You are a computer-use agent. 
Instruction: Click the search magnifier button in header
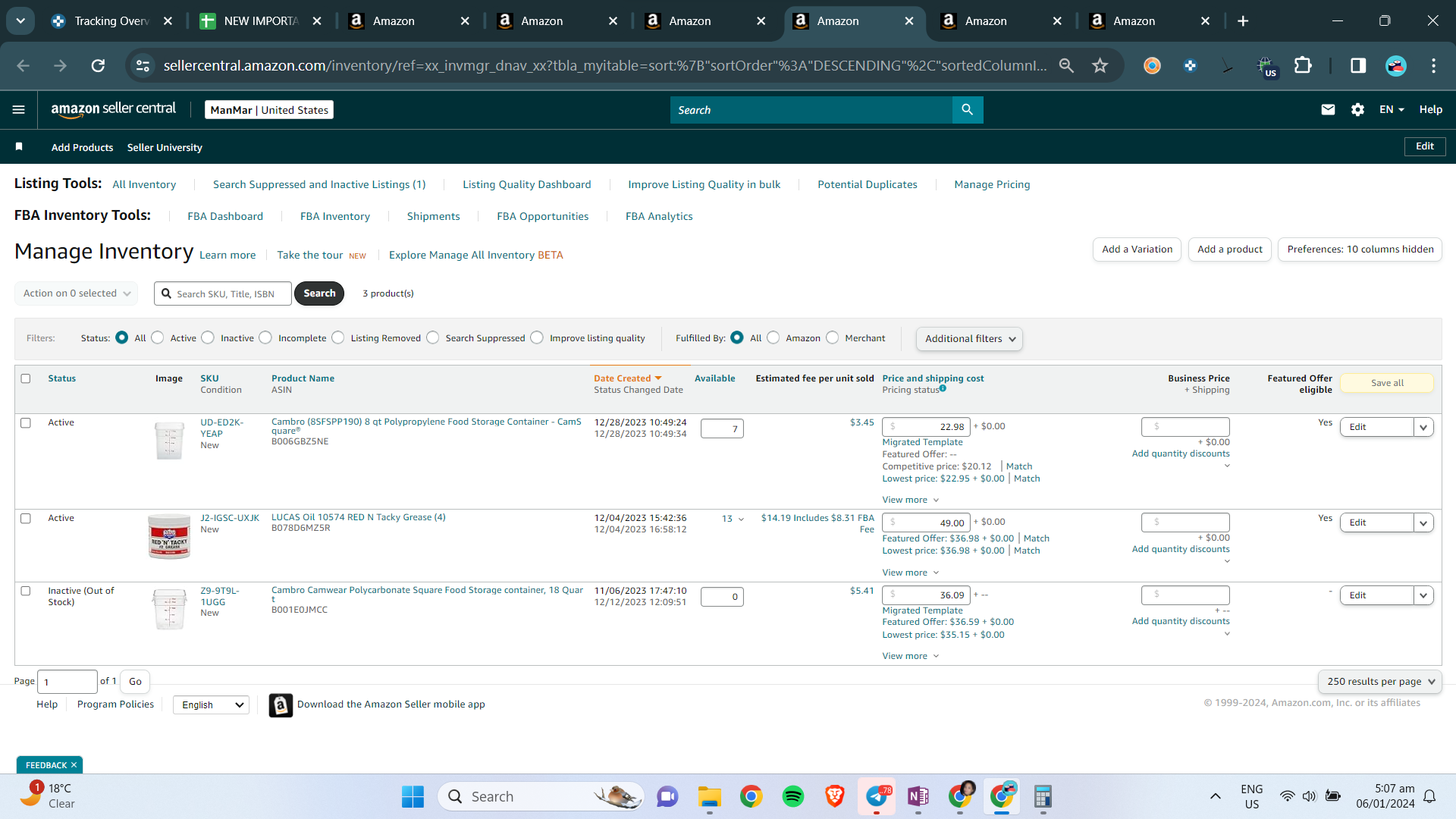968,110
